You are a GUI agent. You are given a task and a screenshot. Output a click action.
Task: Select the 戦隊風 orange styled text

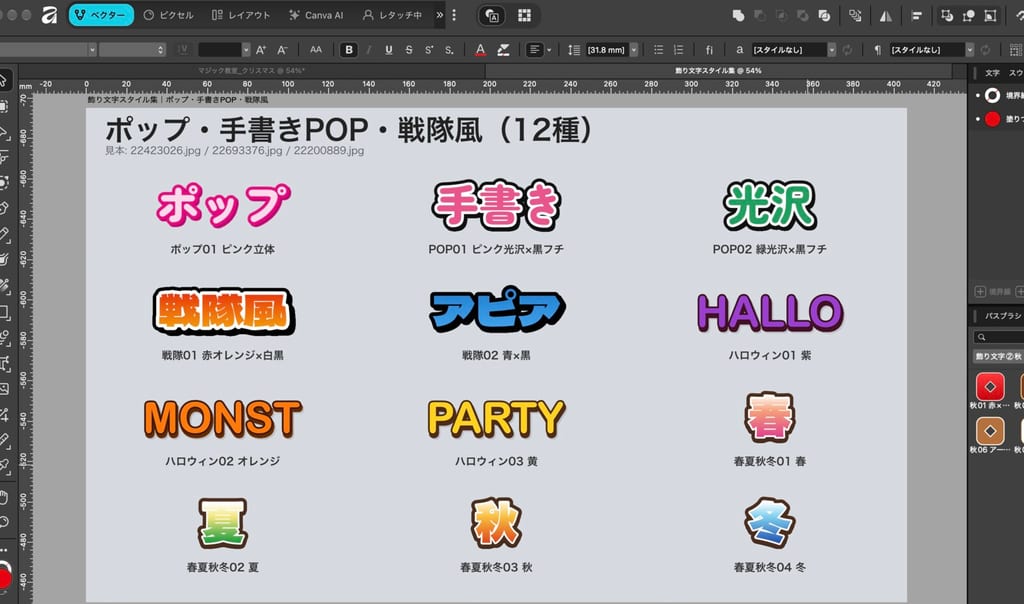click(223, 311)
